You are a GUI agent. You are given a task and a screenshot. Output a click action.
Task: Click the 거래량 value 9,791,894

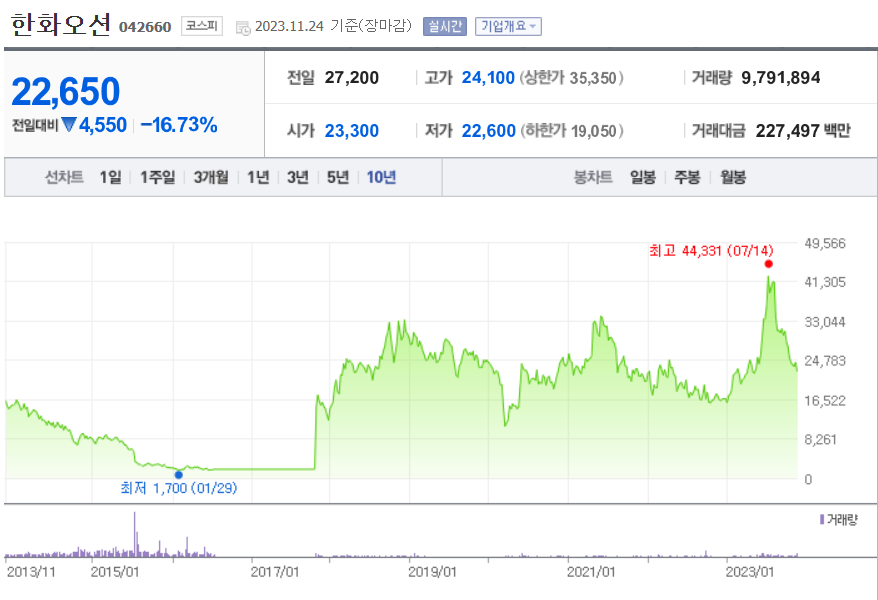coord(781,77)
